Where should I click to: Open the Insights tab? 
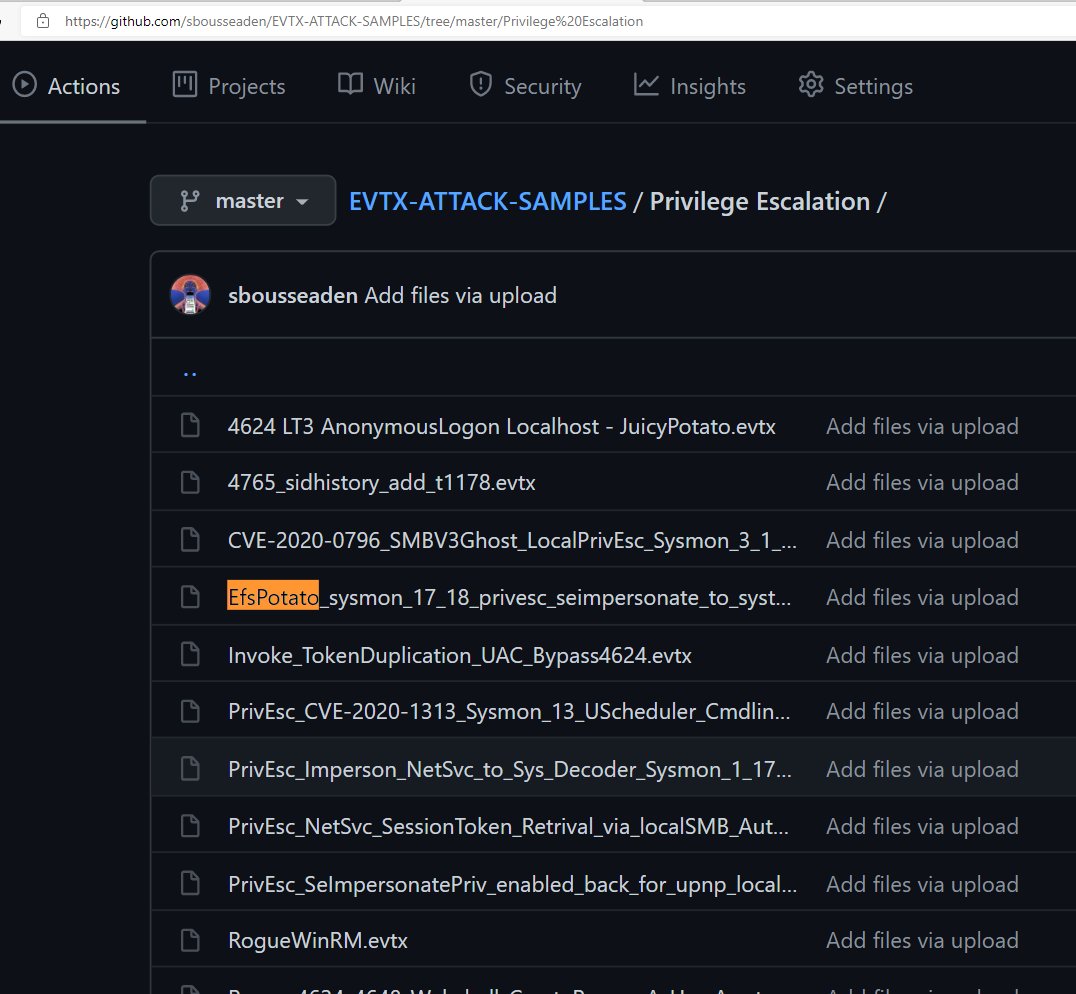coord(689,86)
